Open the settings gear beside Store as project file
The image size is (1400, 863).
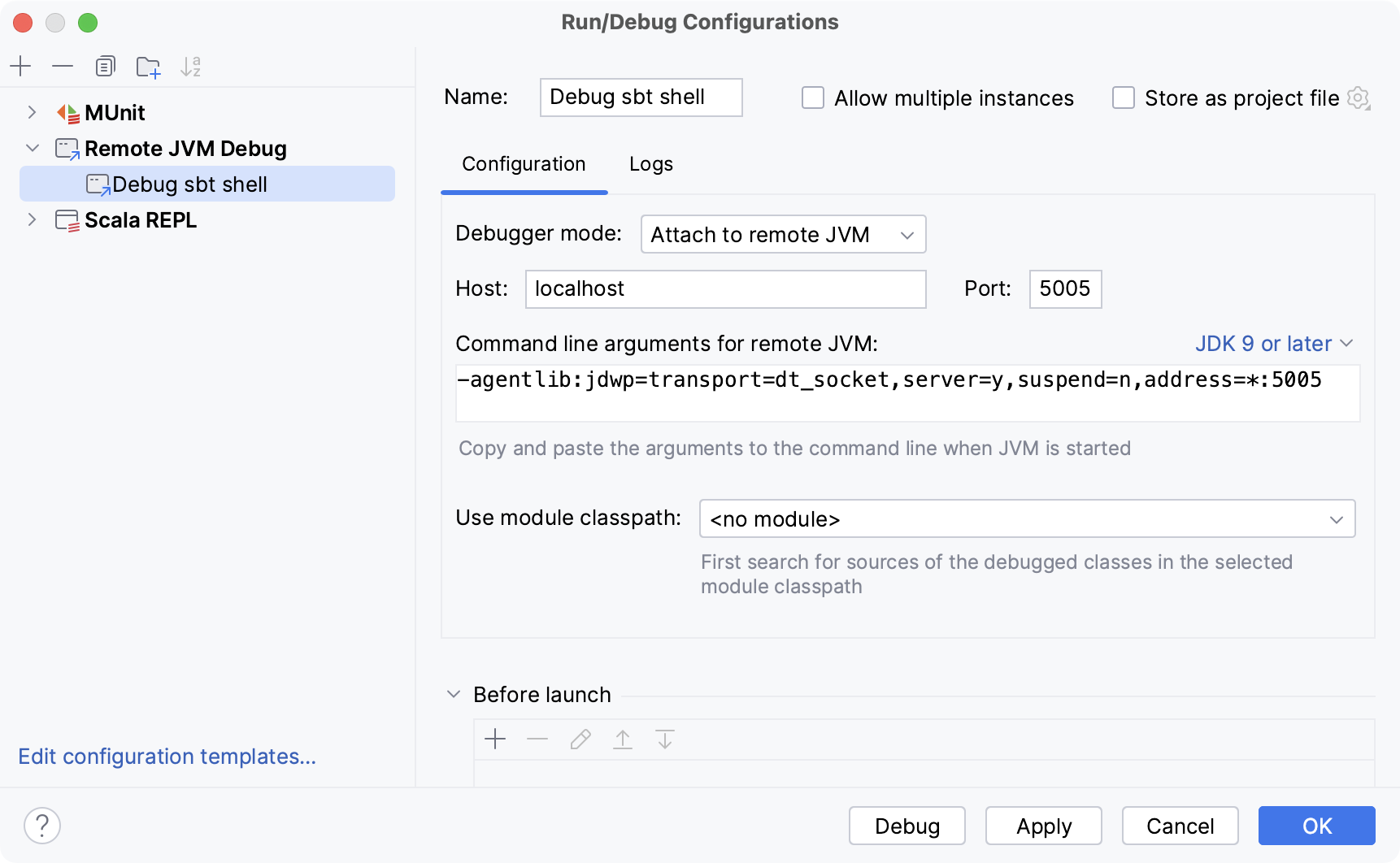[1359, 98]
